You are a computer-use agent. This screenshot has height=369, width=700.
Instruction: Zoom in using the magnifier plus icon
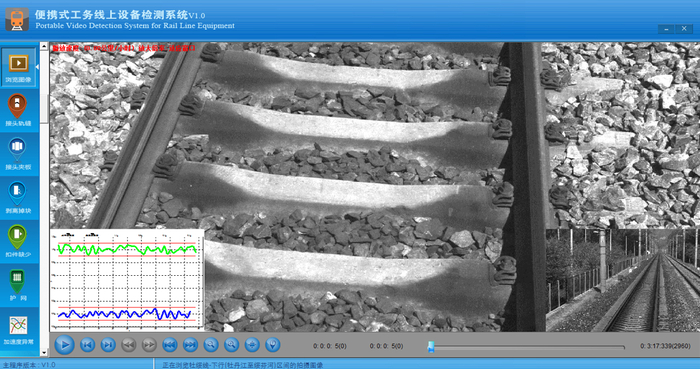click(231, 344)
